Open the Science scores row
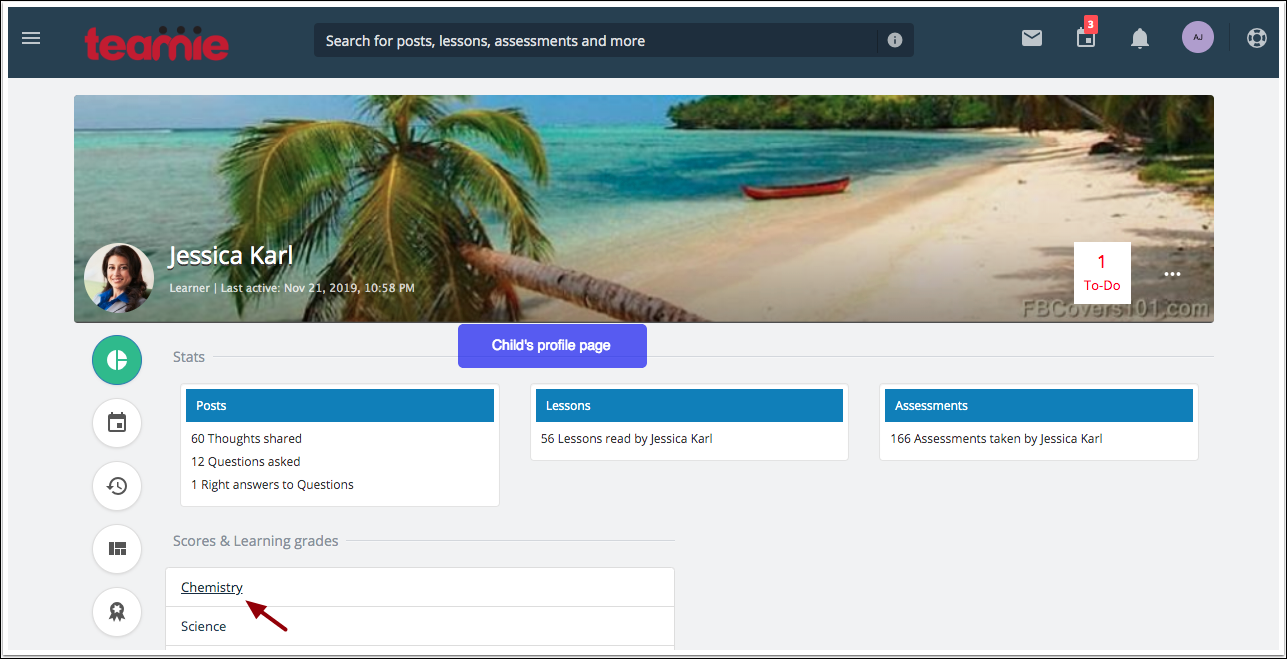The height and width of the screenshot is (659, 1287). (x=420, y=626)
